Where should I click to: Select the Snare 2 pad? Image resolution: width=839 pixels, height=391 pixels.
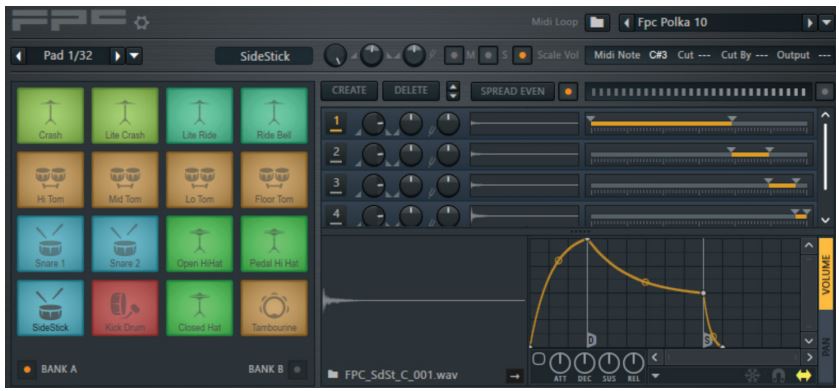[125, 244]
